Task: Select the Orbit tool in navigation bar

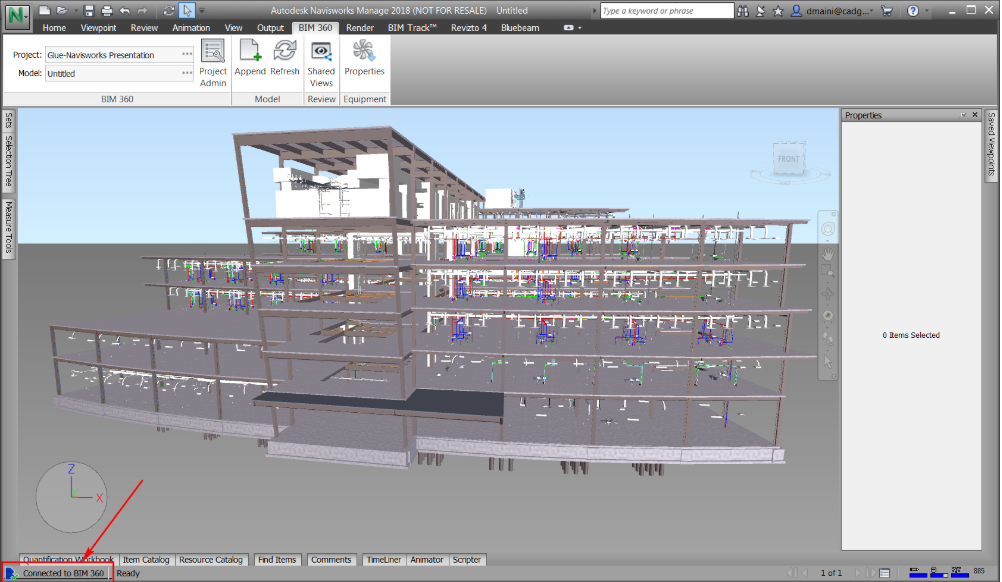Action: (x=828, y=294)
